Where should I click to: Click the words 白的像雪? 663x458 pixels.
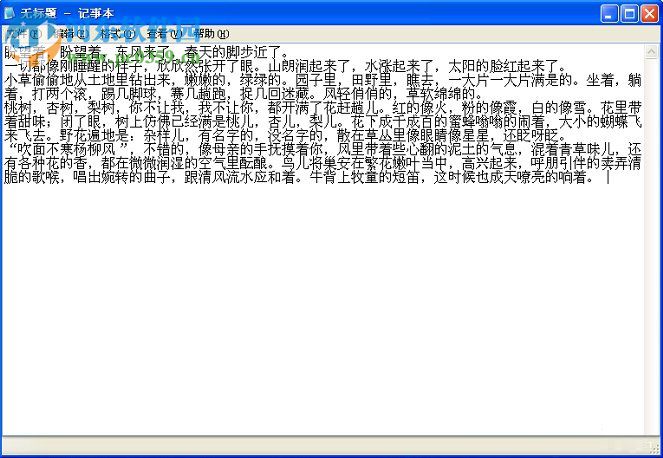559,108
